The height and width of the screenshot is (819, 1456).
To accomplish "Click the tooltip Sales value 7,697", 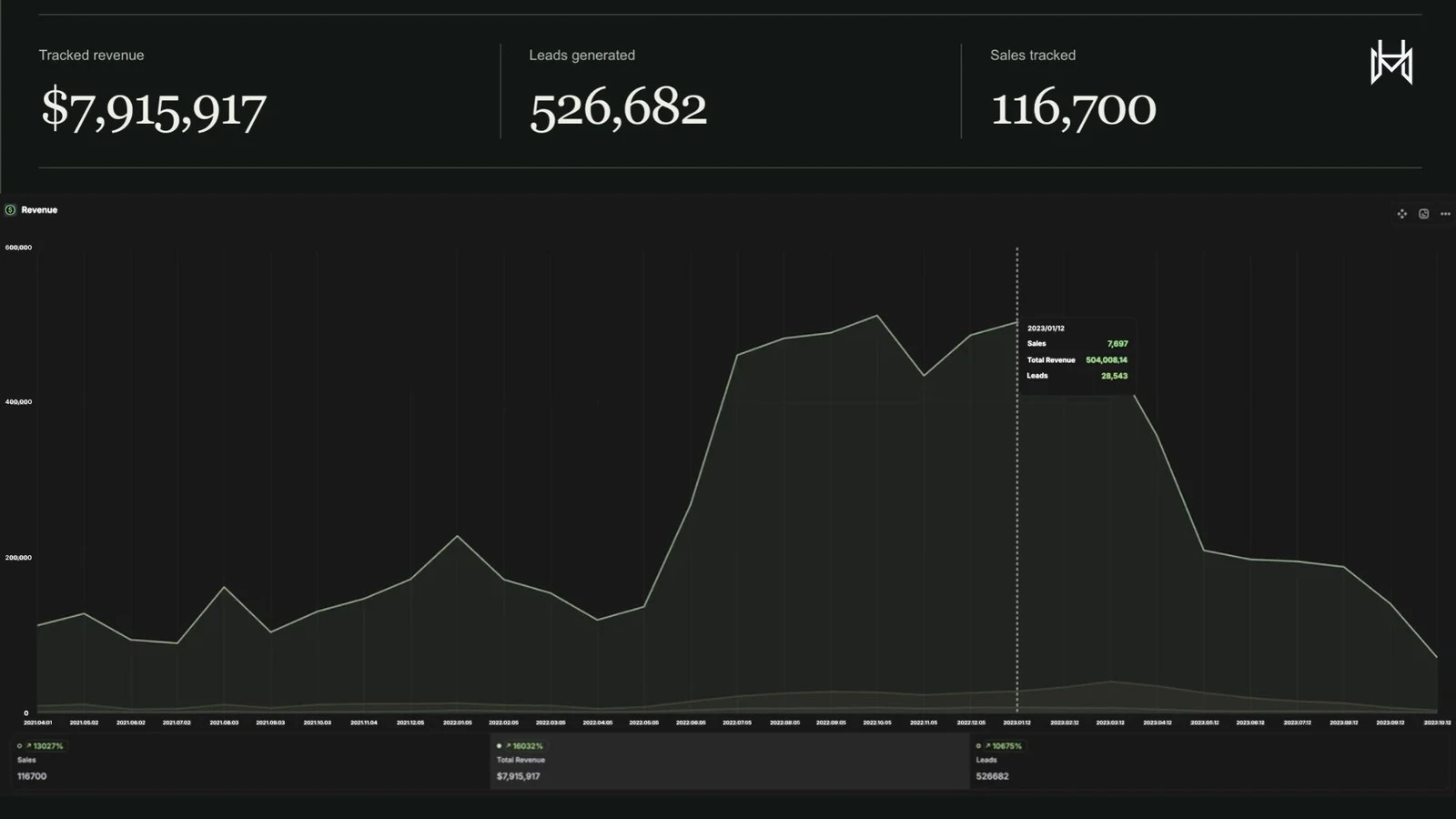I will click(1117, 344).
